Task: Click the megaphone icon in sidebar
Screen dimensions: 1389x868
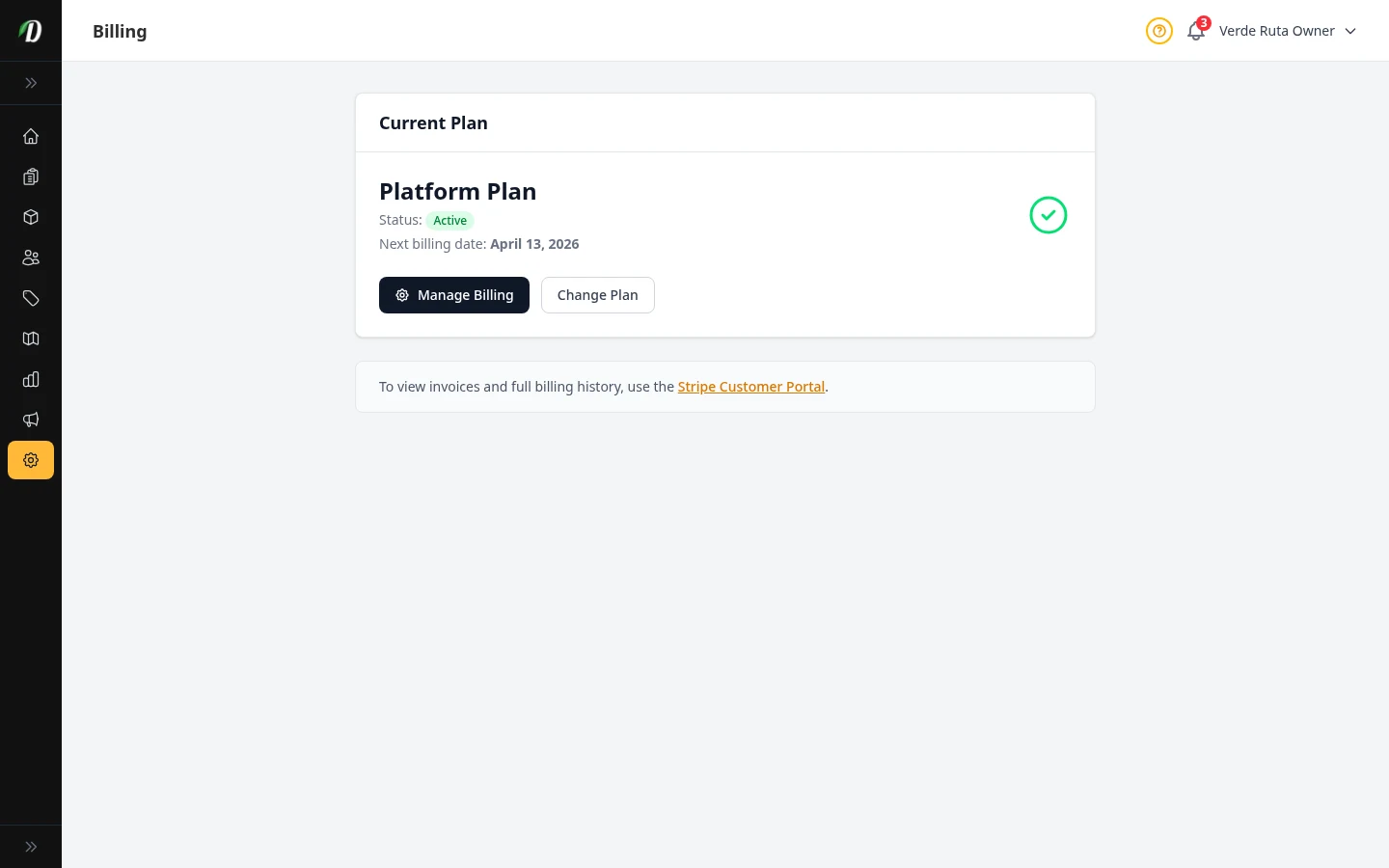Action: (x=31, y=420)
